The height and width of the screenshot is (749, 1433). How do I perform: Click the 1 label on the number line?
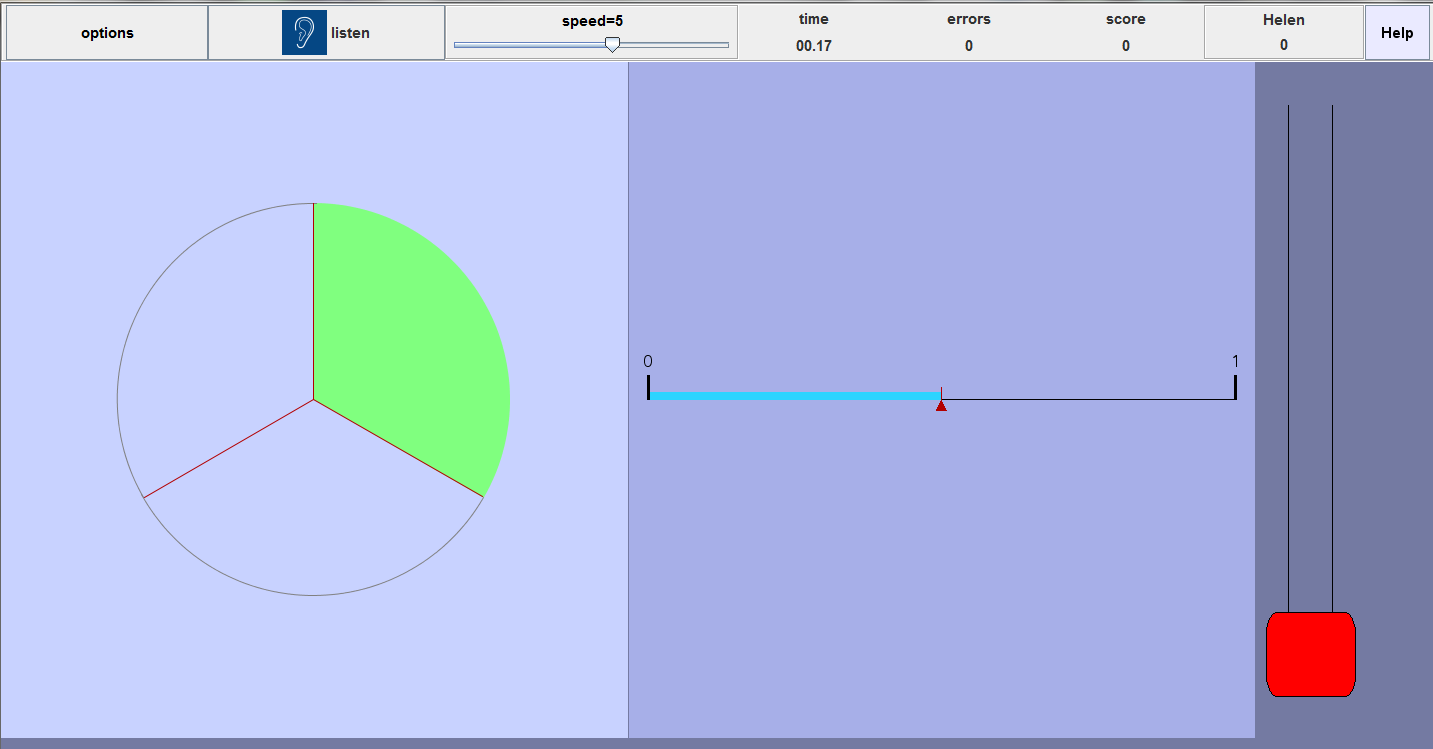[1235, 361]
